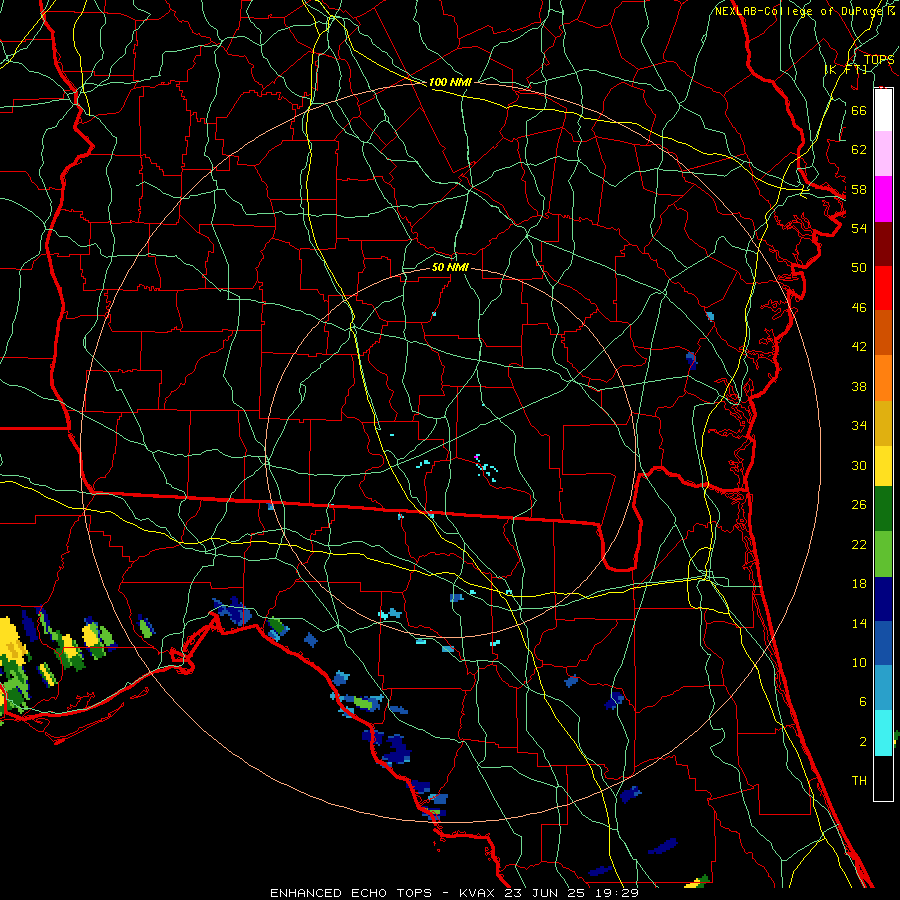Viewport: 900px width, 900px height.
Task: Click the TH threshold label on the legend
Action: [x=859, y=781]
